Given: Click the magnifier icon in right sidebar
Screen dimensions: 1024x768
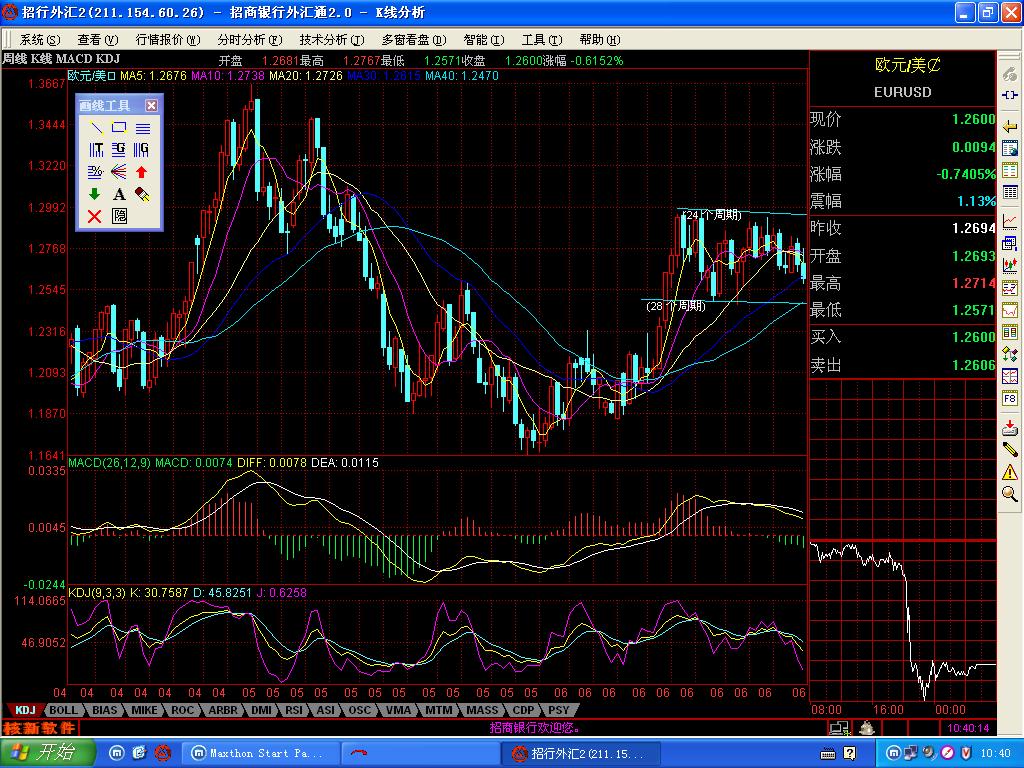Looking at the screenshot, I should pos(1010,494).
